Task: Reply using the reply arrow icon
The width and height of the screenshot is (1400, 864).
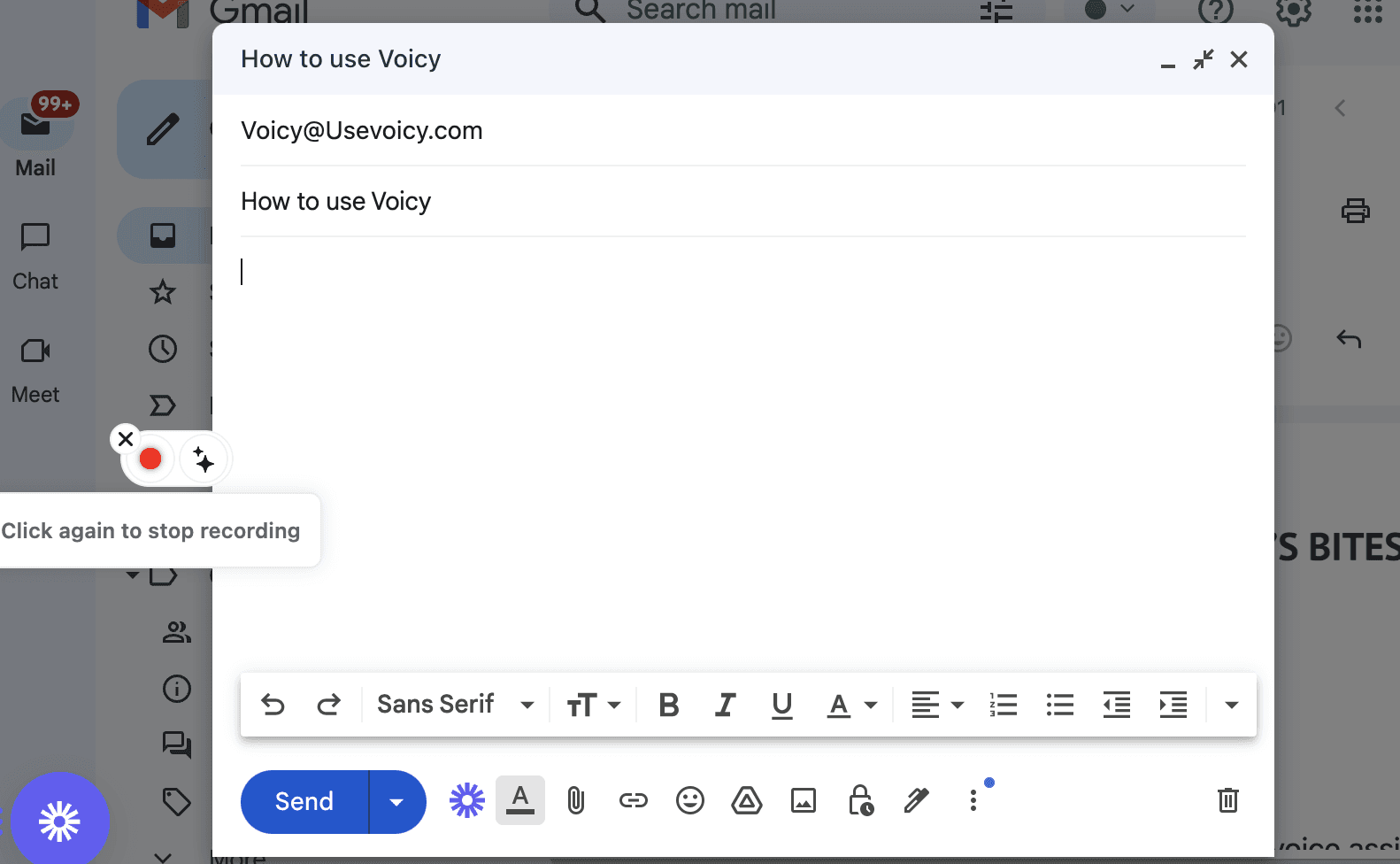Action: [1349, 339]
